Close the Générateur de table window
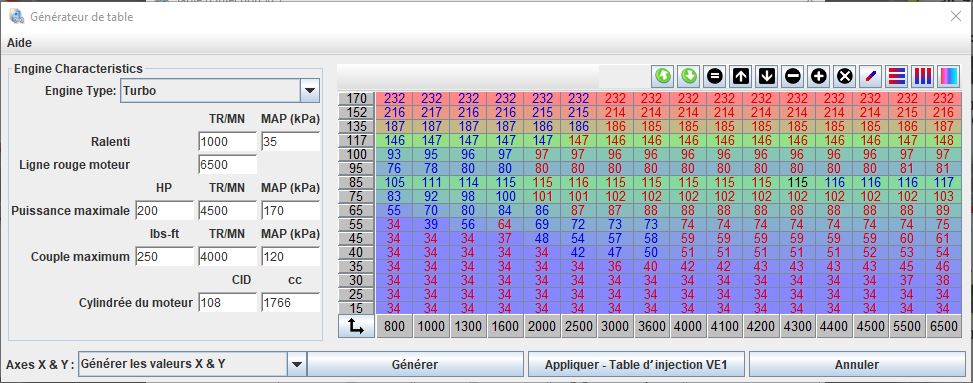Viewport: 973px width, 383px height. click(x=956, y=17)
